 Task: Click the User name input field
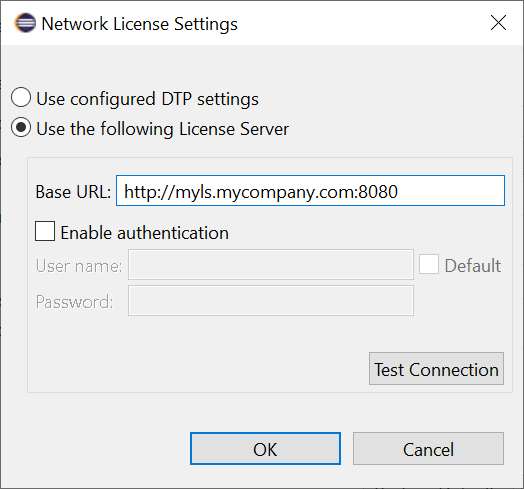tap(271, 264)
